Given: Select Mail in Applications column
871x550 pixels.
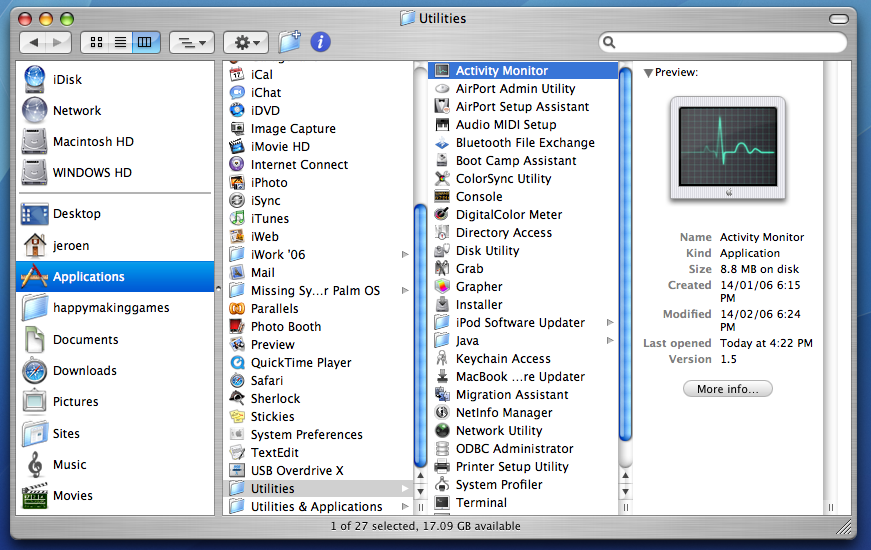Looking at the screenshot, I should (x=318, y=273).
